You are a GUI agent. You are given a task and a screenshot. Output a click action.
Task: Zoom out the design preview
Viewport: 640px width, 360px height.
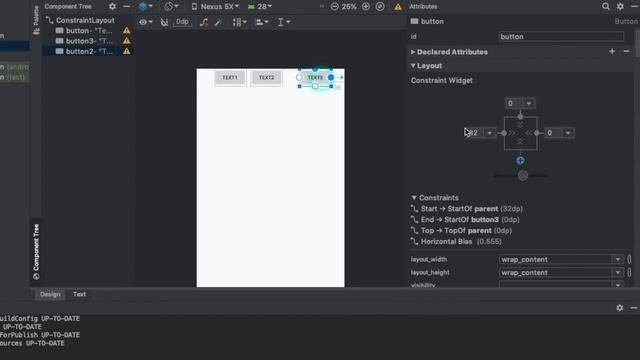pyautogui.click(x=335, y=7)
